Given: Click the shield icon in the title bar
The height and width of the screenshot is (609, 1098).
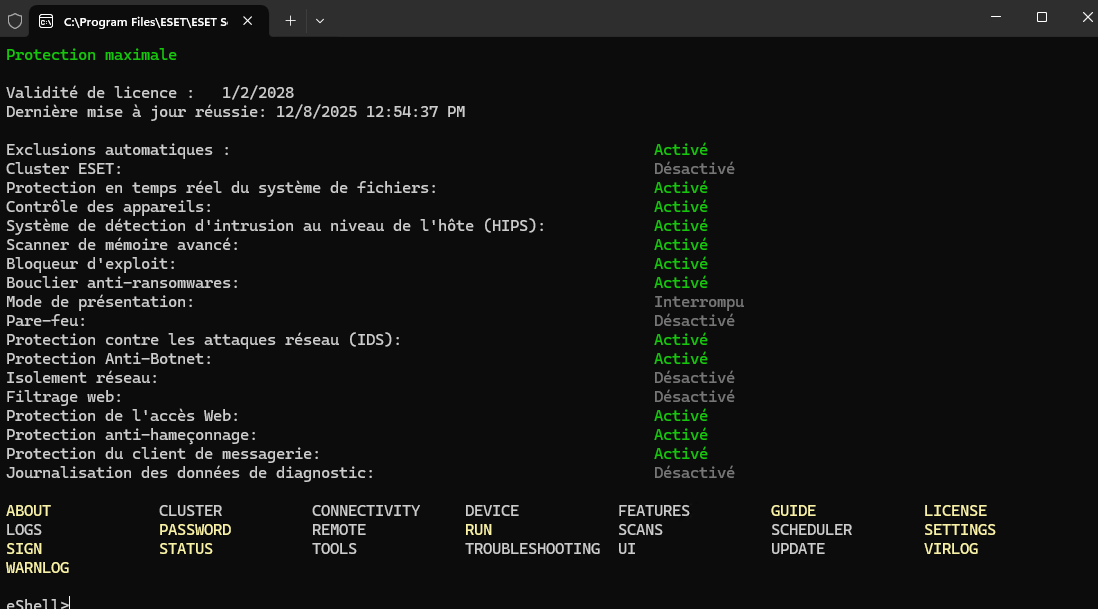Looking at the screenshot, I should 15,20.
